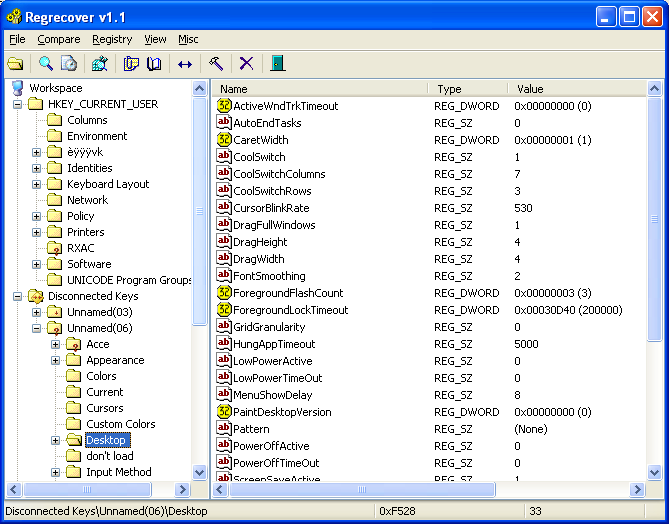Click the open book toolbar icon
The width and height of the screenshot is (669, 524).
click(154, 64)
